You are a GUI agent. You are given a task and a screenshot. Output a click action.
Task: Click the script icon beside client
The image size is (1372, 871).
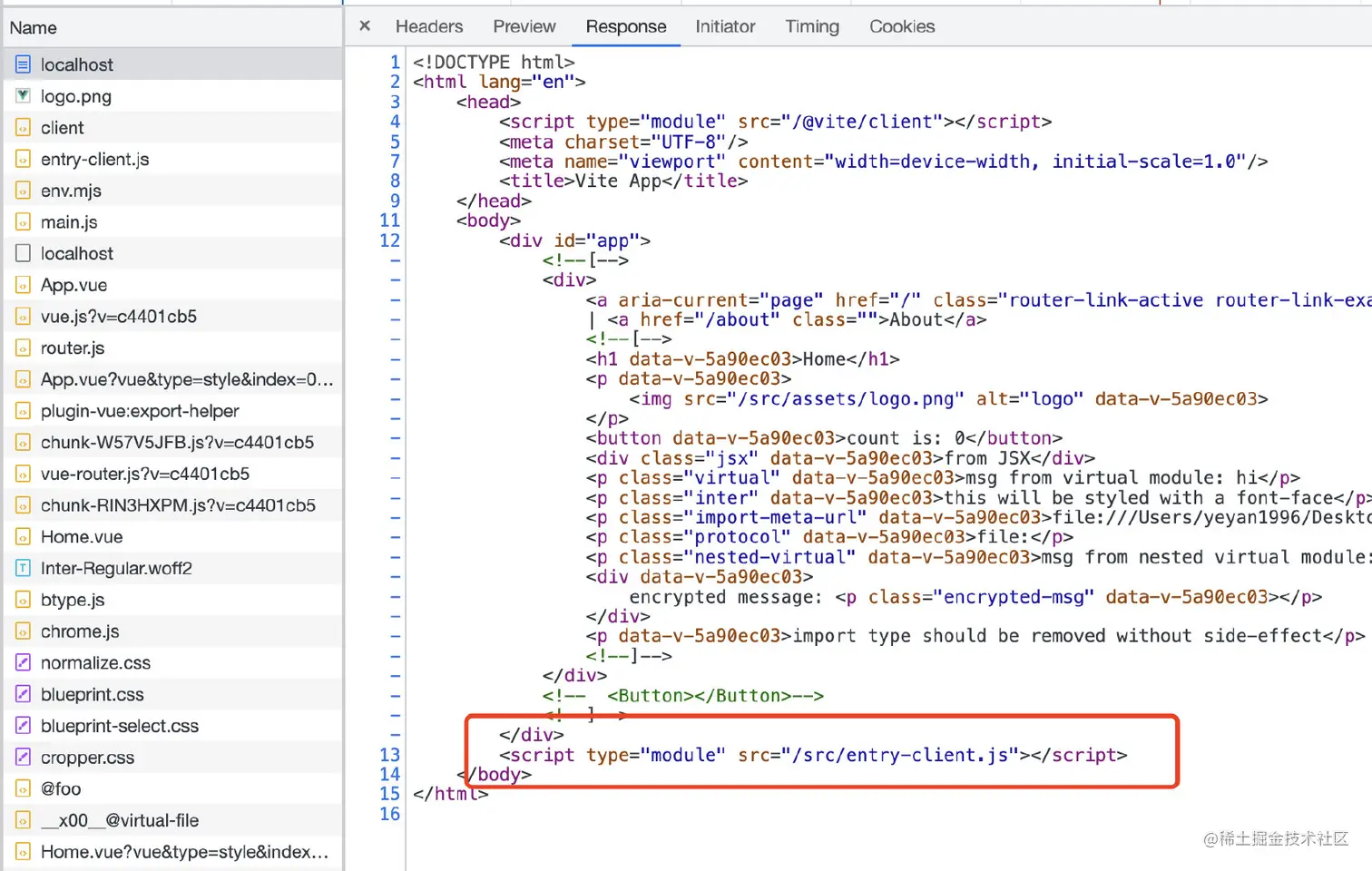[24, 128]
